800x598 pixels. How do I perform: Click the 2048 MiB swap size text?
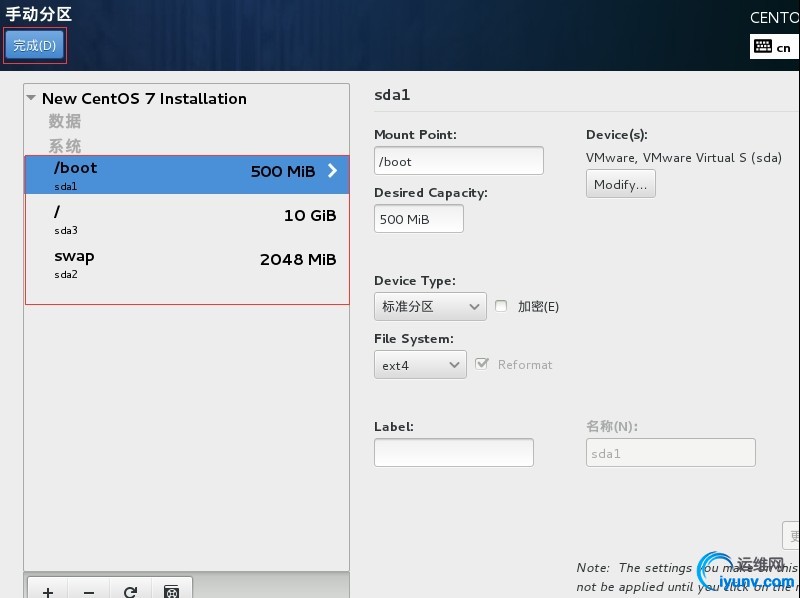(298, 260)
